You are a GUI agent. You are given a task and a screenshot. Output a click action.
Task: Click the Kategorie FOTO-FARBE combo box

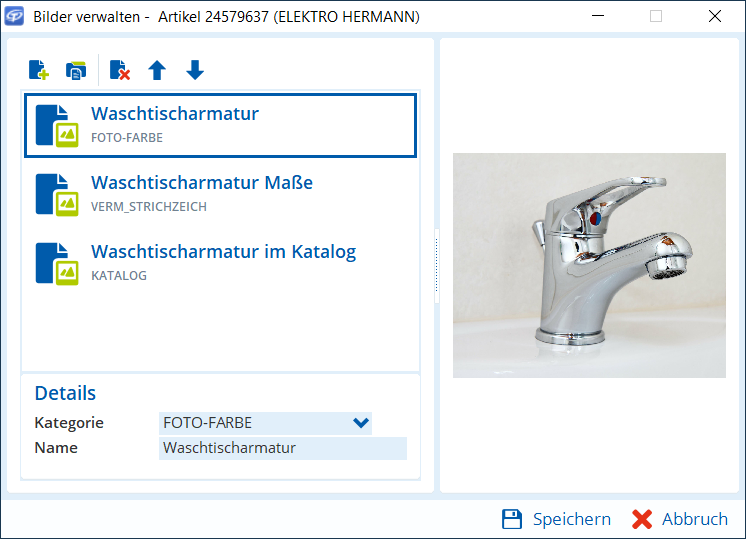click(x=255, y=423)
